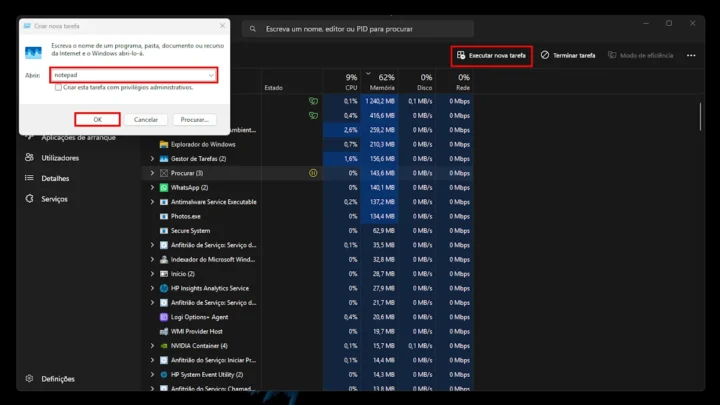The height and width of the screenshot is (405, 720).
Task: Click the Definições gear icon
Action: click(30, 379)
